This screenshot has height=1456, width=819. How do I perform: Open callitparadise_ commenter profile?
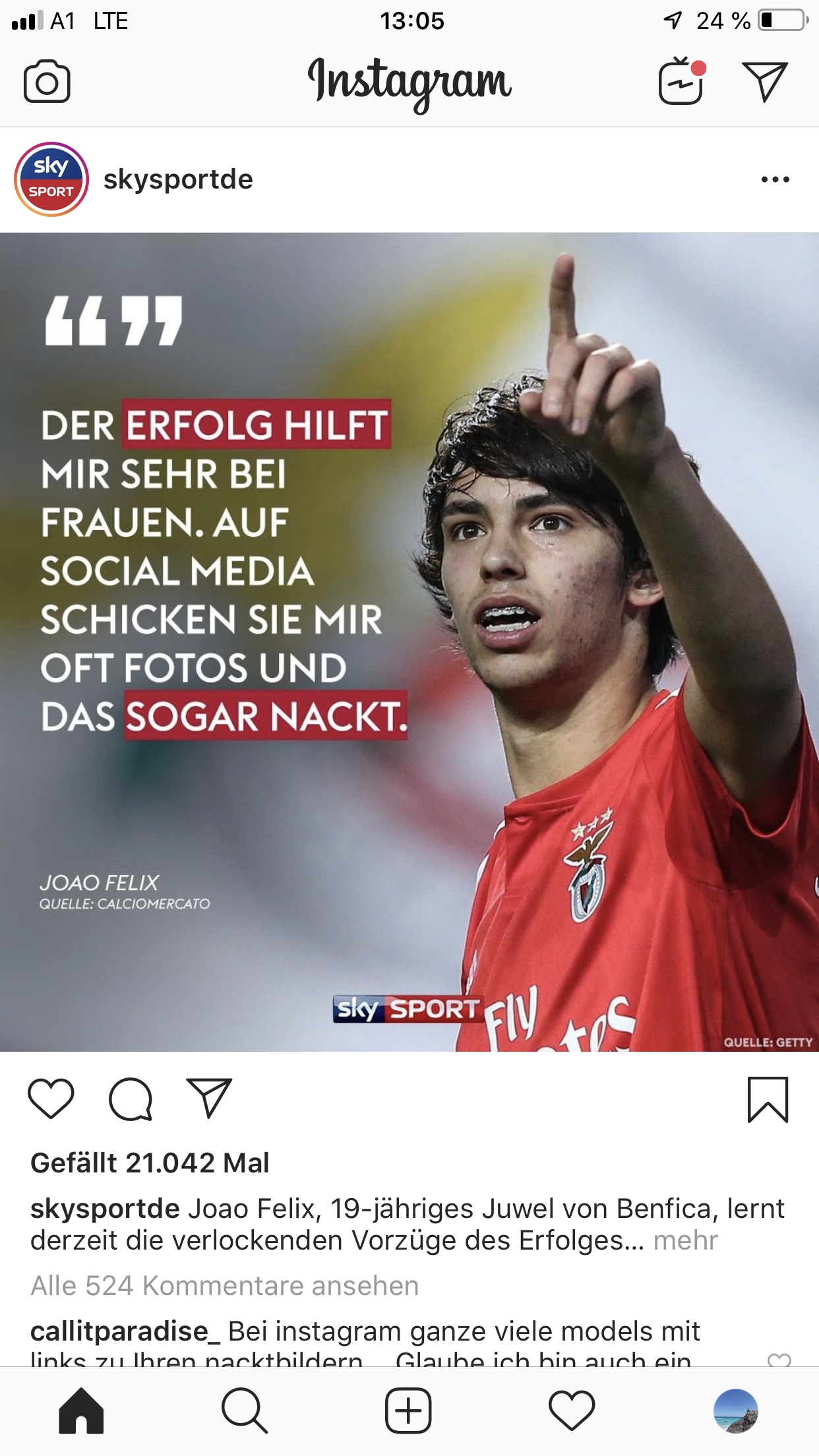click(125, 1331)
